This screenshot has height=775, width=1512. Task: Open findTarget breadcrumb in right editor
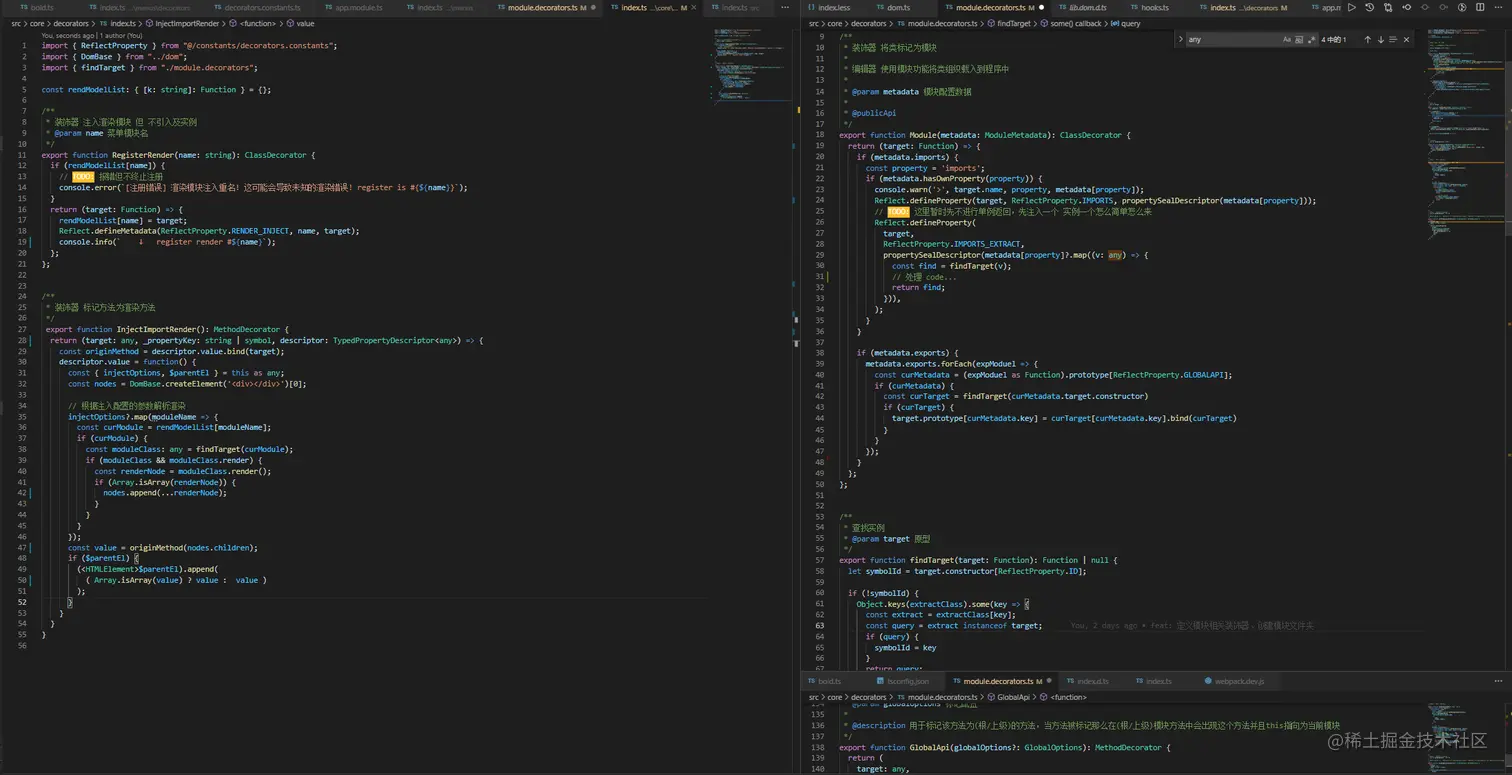coord(1009,23)
